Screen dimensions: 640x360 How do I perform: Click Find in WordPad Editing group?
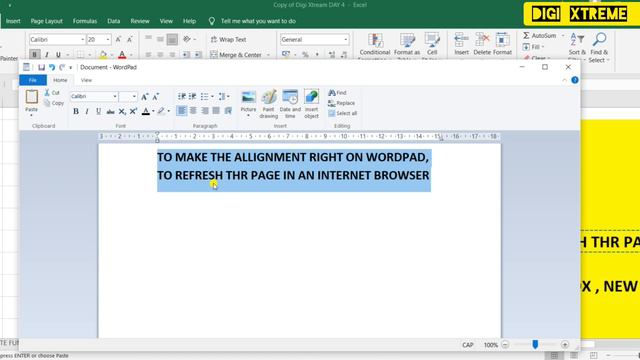tap(338, 93)
